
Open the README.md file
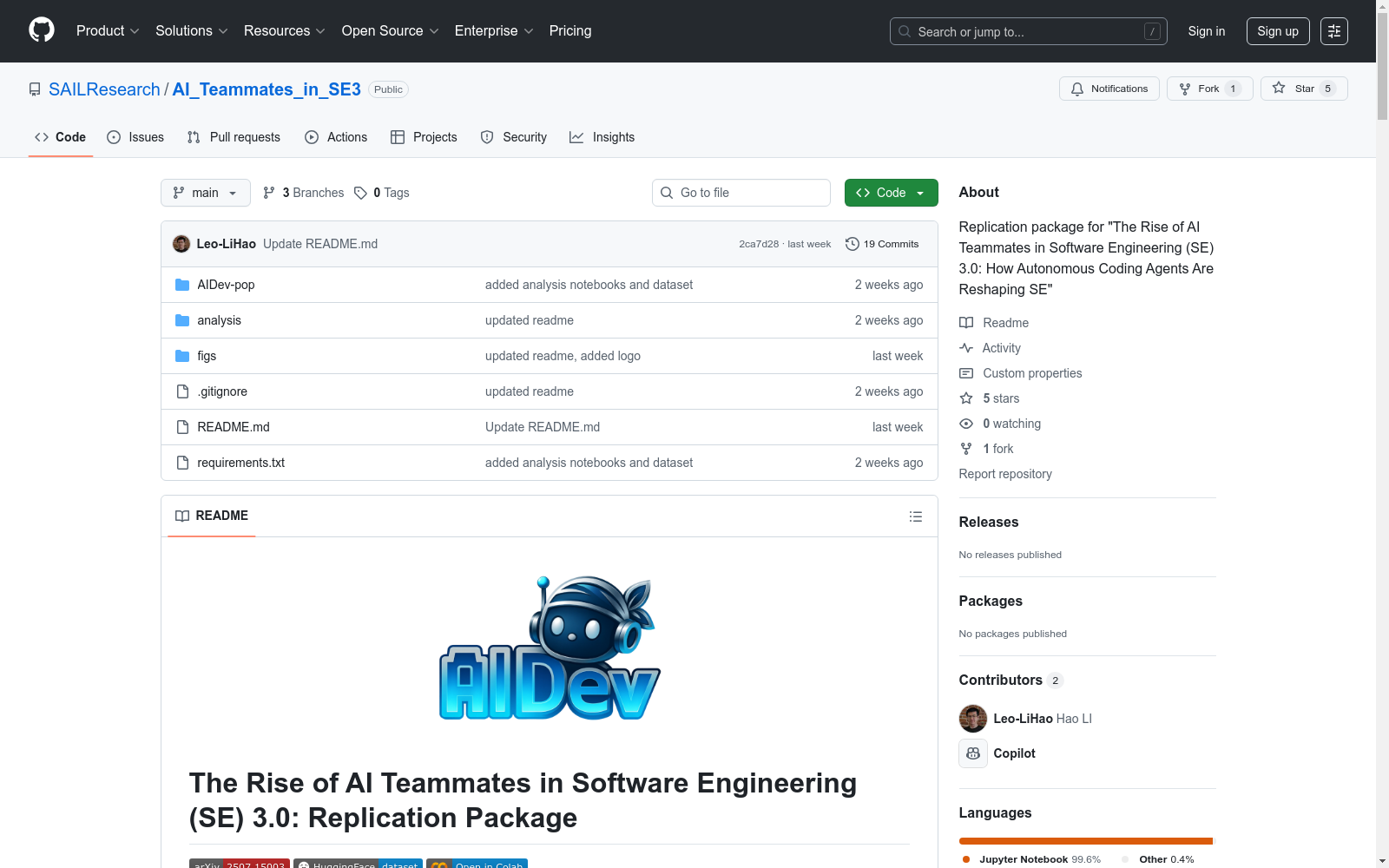pos(234,427)
